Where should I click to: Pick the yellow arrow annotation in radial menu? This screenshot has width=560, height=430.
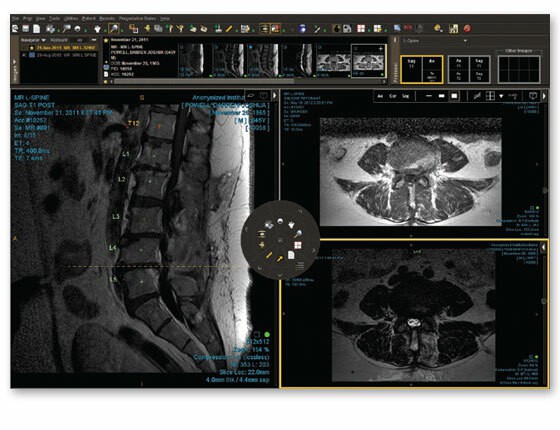tap(280, 259)
